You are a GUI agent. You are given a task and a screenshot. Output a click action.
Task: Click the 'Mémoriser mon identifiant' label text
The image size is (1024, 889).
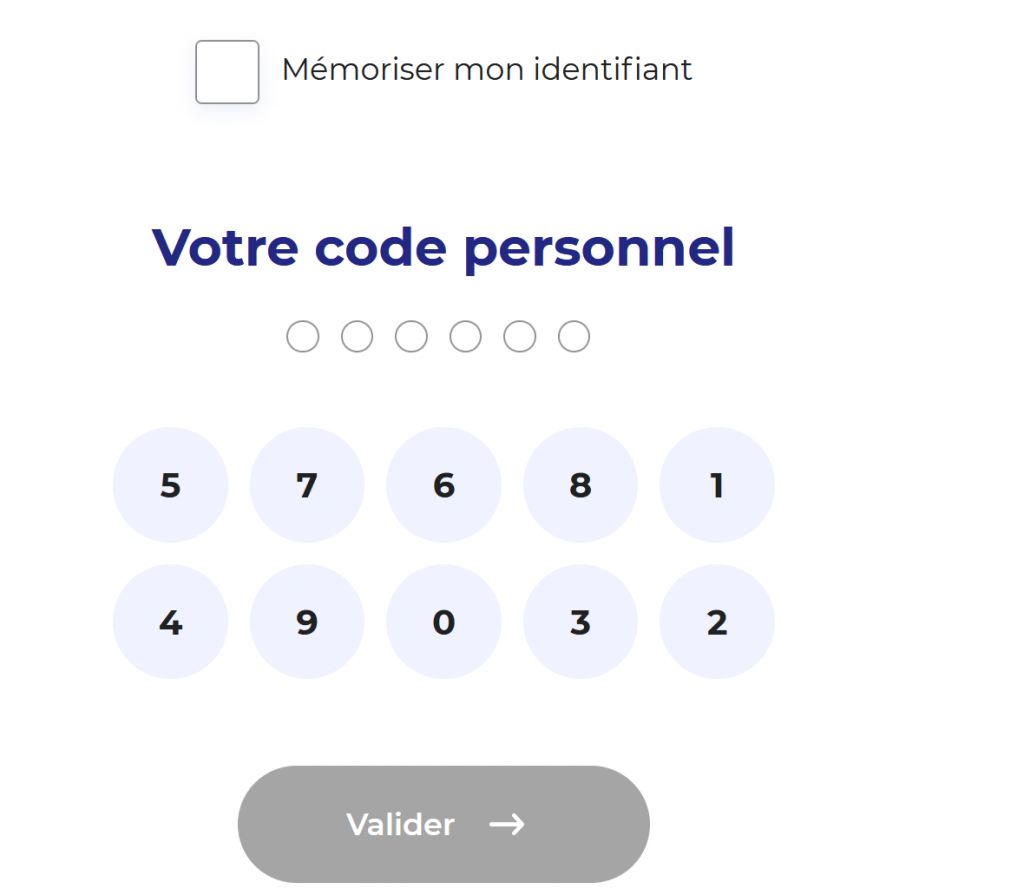pos(487,69)
